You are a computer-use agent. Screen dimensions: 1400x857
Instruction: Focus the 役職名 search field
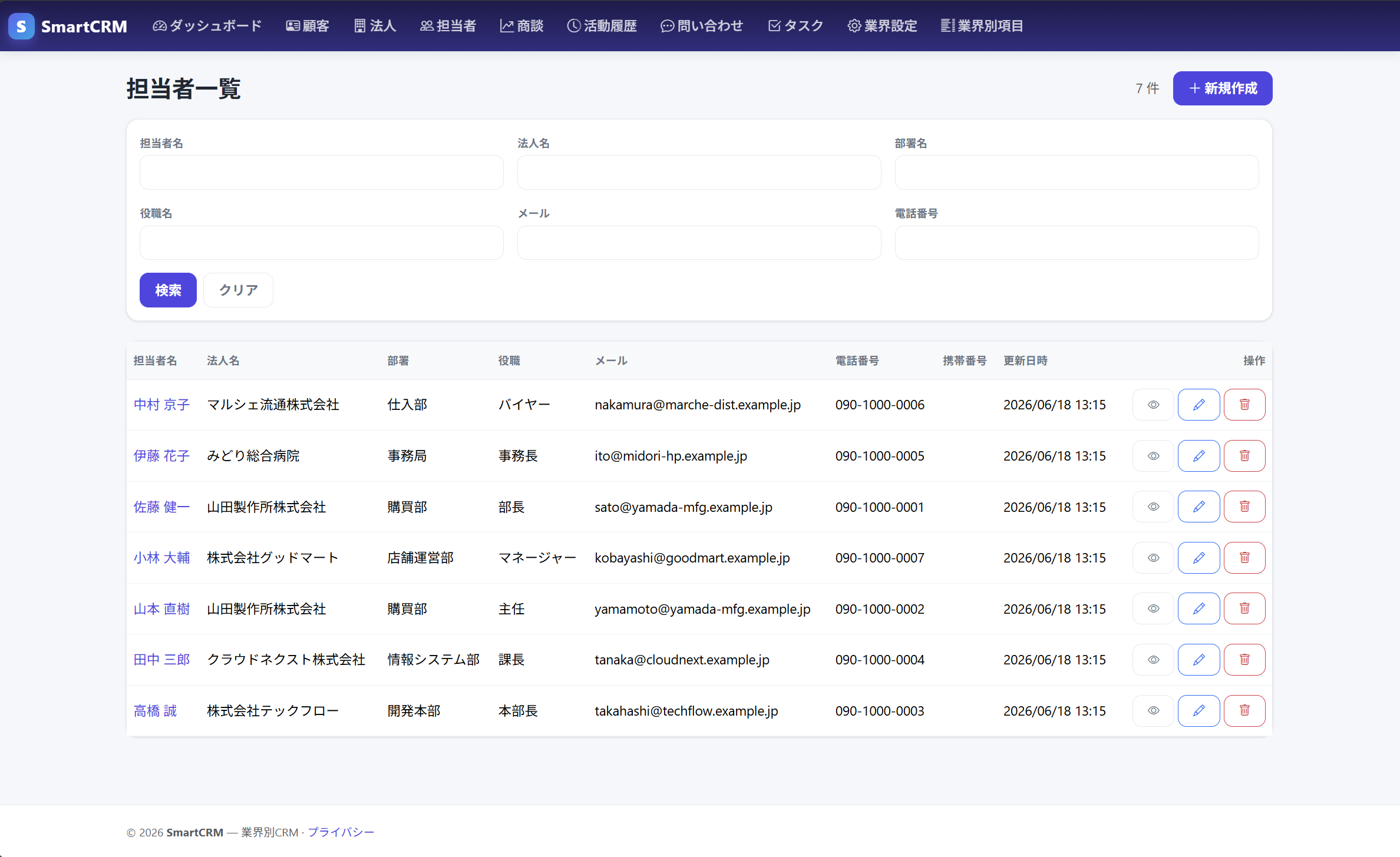[x=322, y=242]
